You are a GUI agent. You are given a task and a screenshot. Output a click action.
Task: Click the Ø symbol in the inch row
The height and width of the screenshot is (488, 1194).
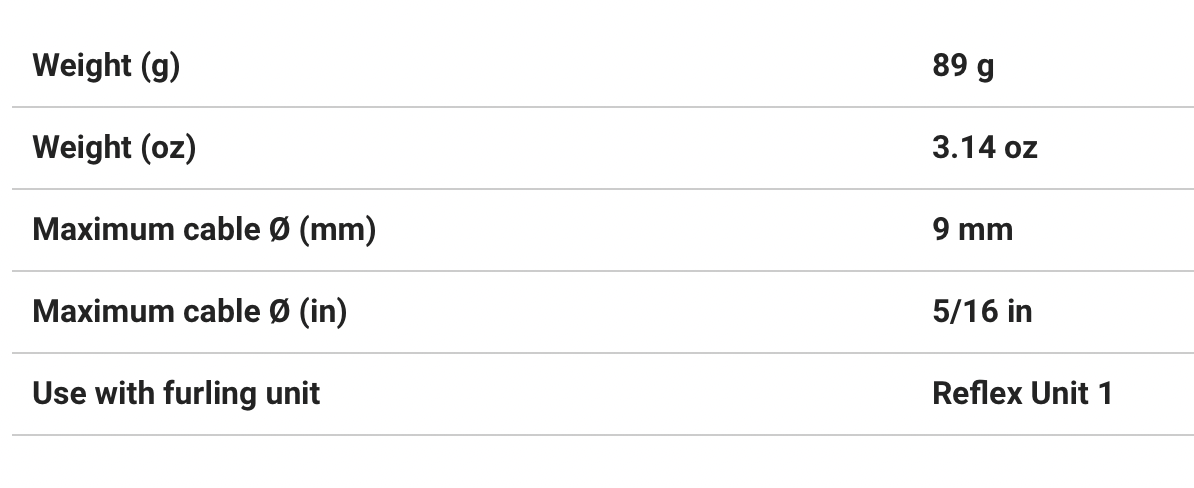click(279, 312)
